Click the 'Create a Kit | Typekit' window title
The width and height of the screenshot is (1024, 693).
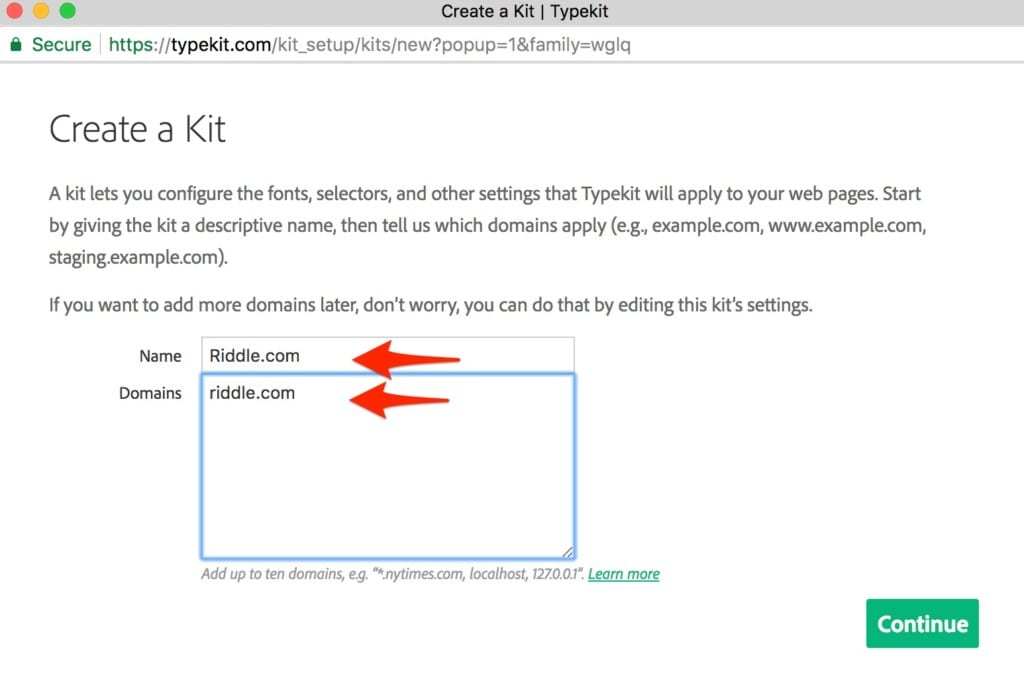tap(524, 11)
